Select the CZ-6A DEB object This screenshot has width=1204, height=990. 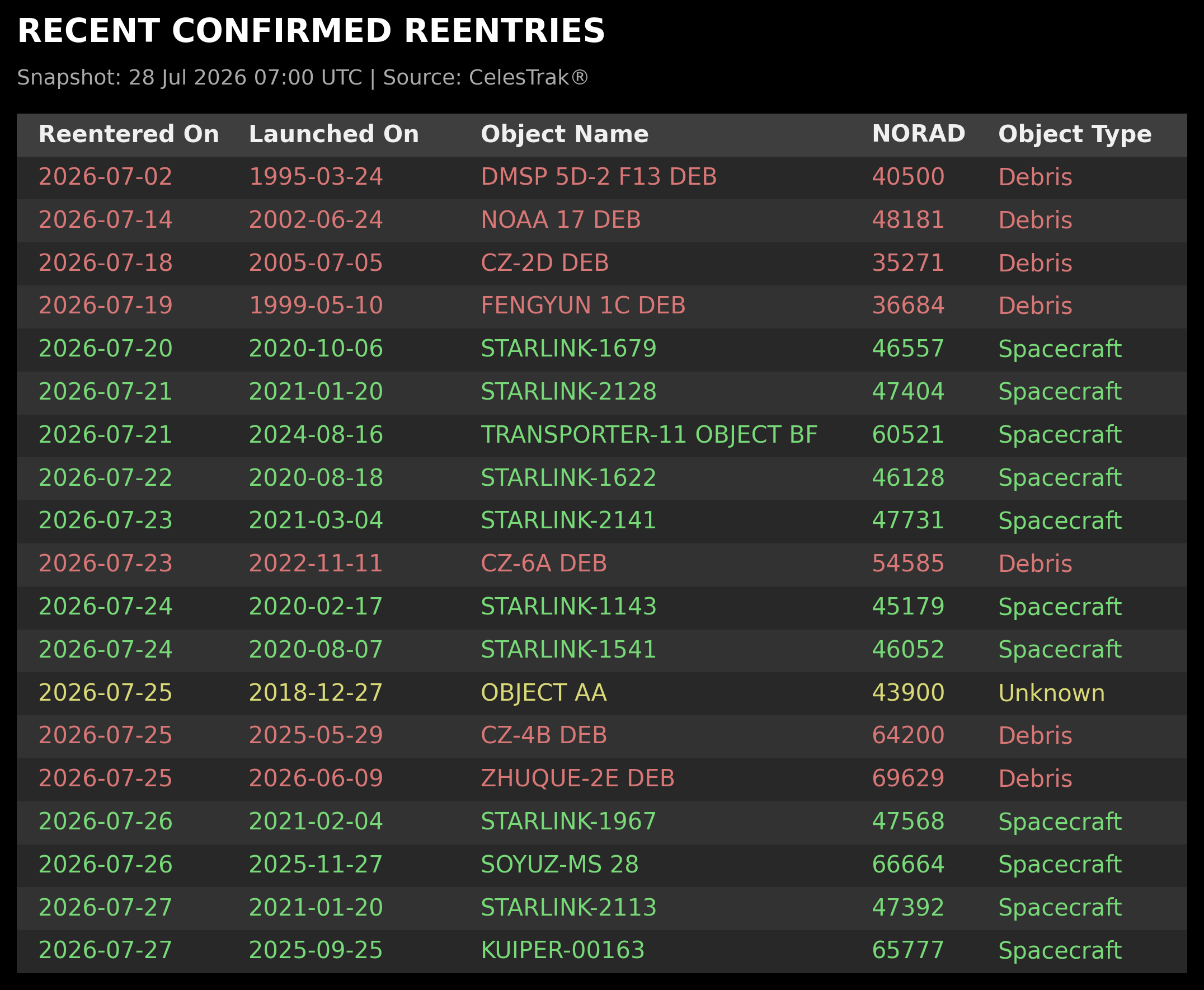coord(543,564)
